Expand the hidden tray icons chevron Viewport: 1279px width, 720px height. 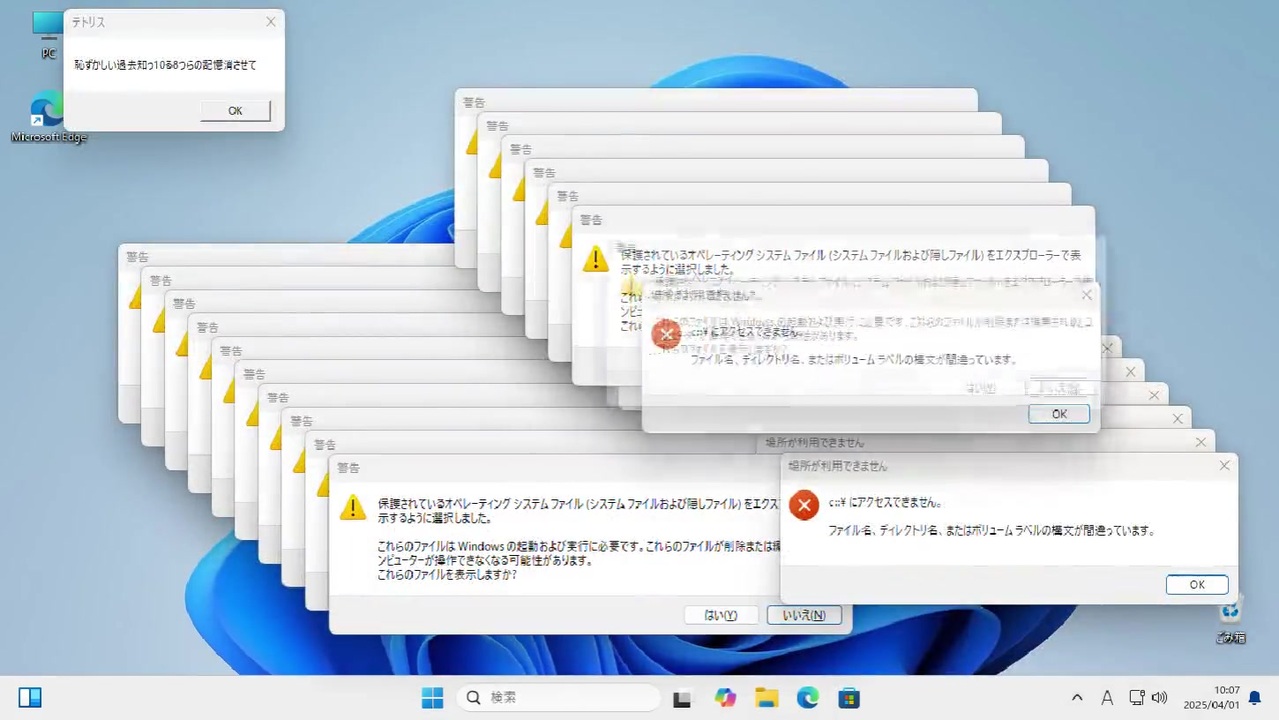(1077, 697)
